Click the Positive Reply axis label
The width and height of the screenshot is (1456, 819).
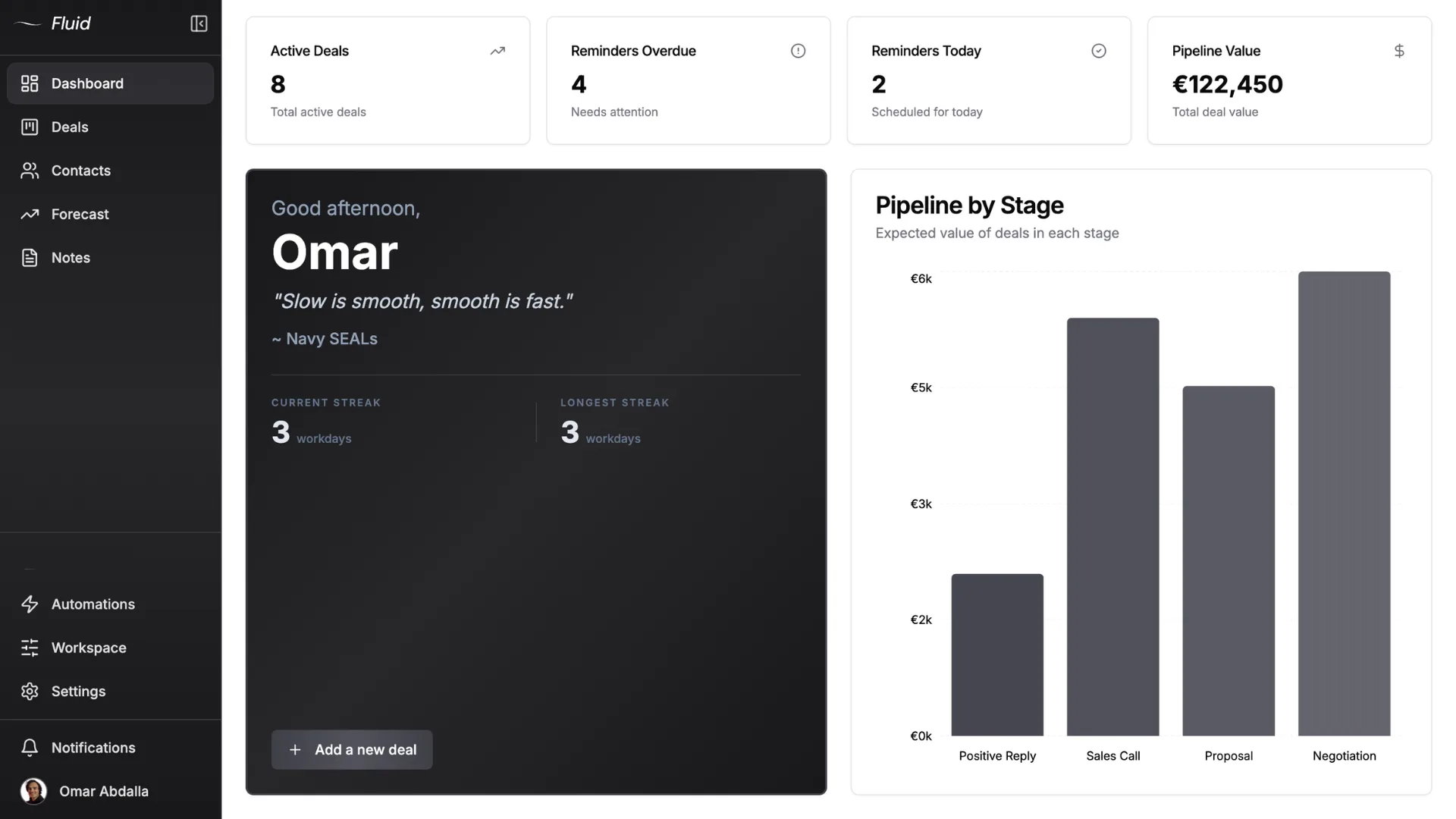[997, 756]
